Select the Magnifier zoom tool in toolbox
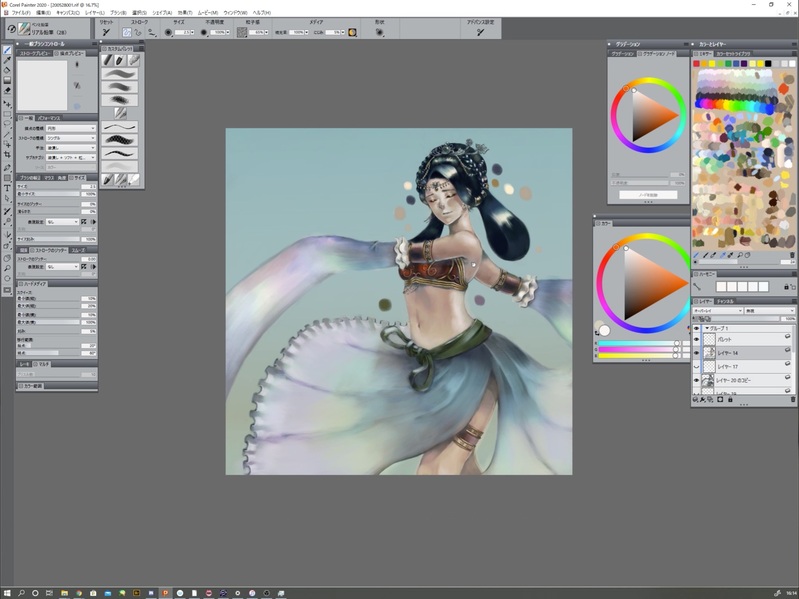Viewport: 799px width, 599px height. click(x=7, y=268)
